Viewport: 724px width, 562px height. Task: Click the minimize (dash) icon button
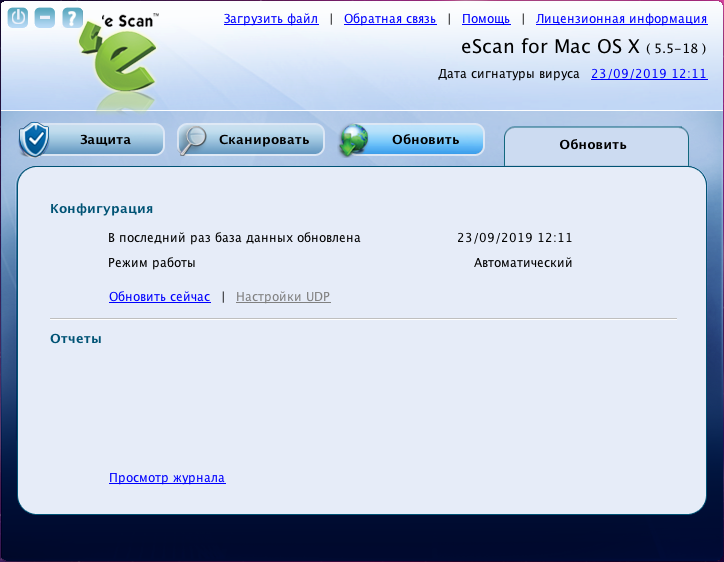pyautogui.click(x=45, y=18)
